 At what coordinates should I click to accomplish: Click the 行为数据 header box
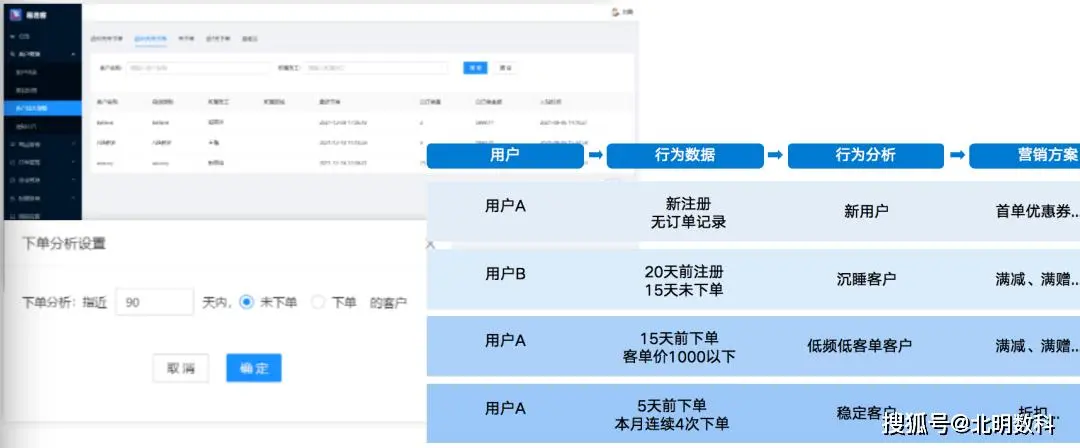pyautogui.click(x=685, y=156)
